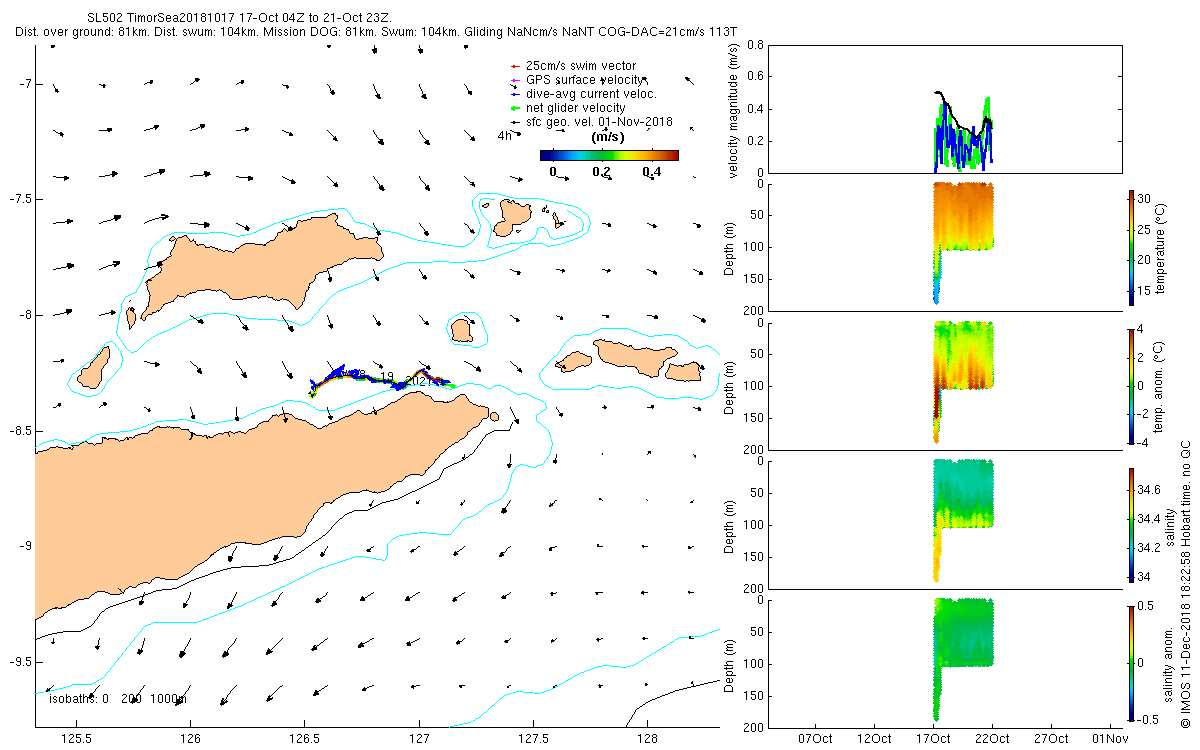Click the red 25cm/s swim vector legend arrow
Viewport: 1200px width, 750px height.
coord(515,66)
